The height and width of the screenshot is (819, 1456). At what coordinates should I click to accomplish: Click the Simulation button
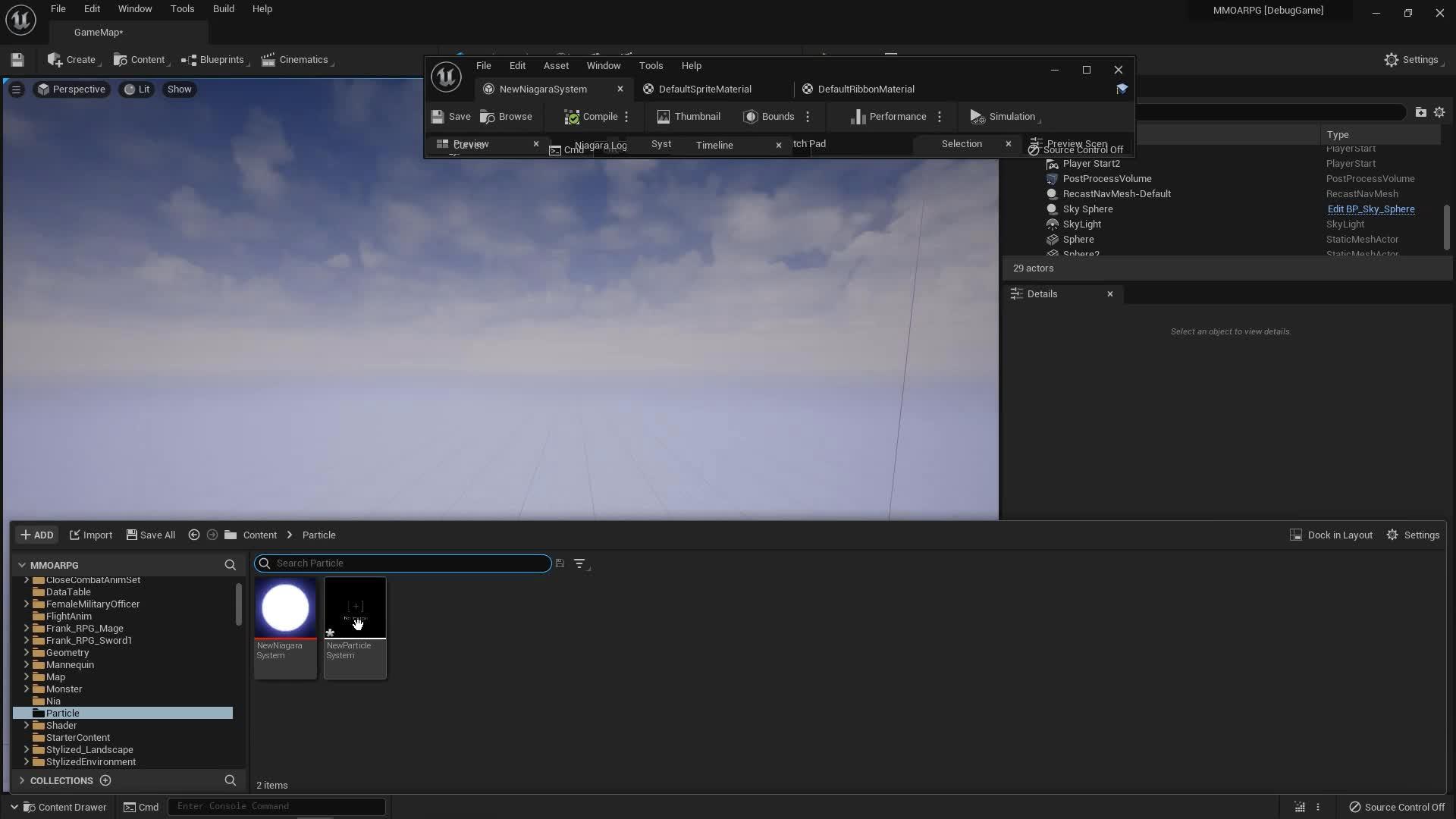pos(1003,117)
